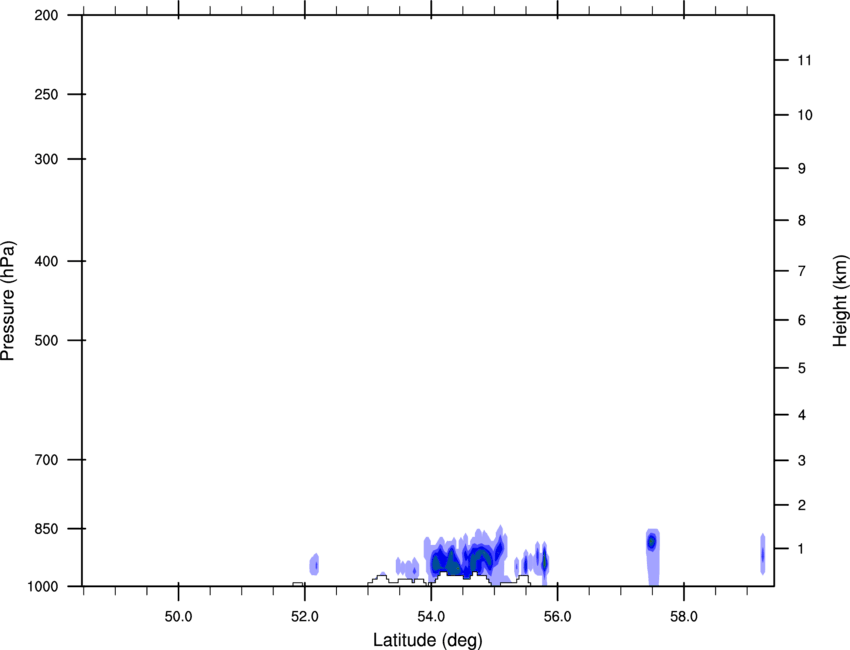Select the small contour patch near latitude 52.2
This screenshot has width=850, height=650.
314,565
